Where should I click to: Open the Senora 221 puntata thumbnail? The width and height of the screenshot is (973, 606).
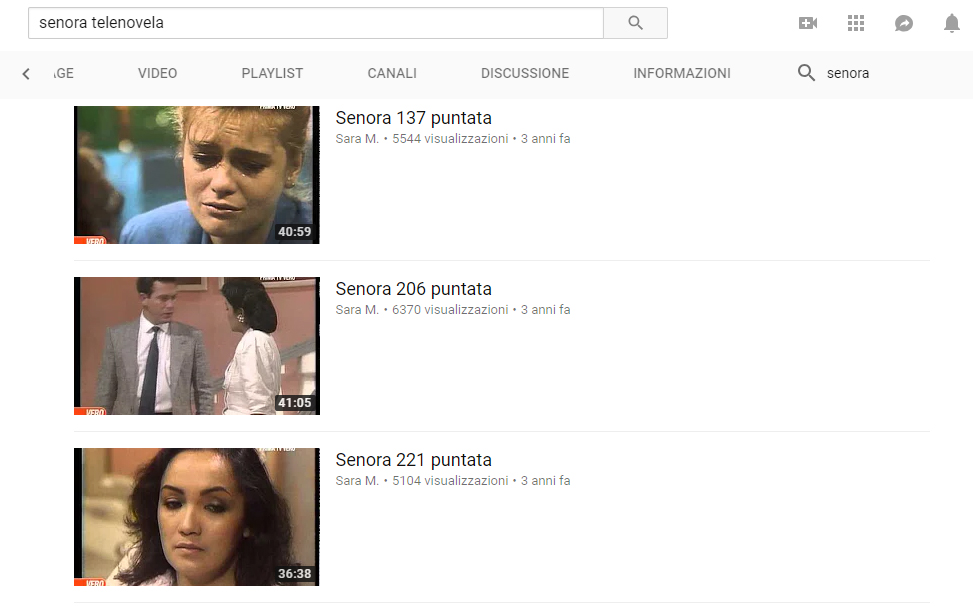(x=197, y=517)
